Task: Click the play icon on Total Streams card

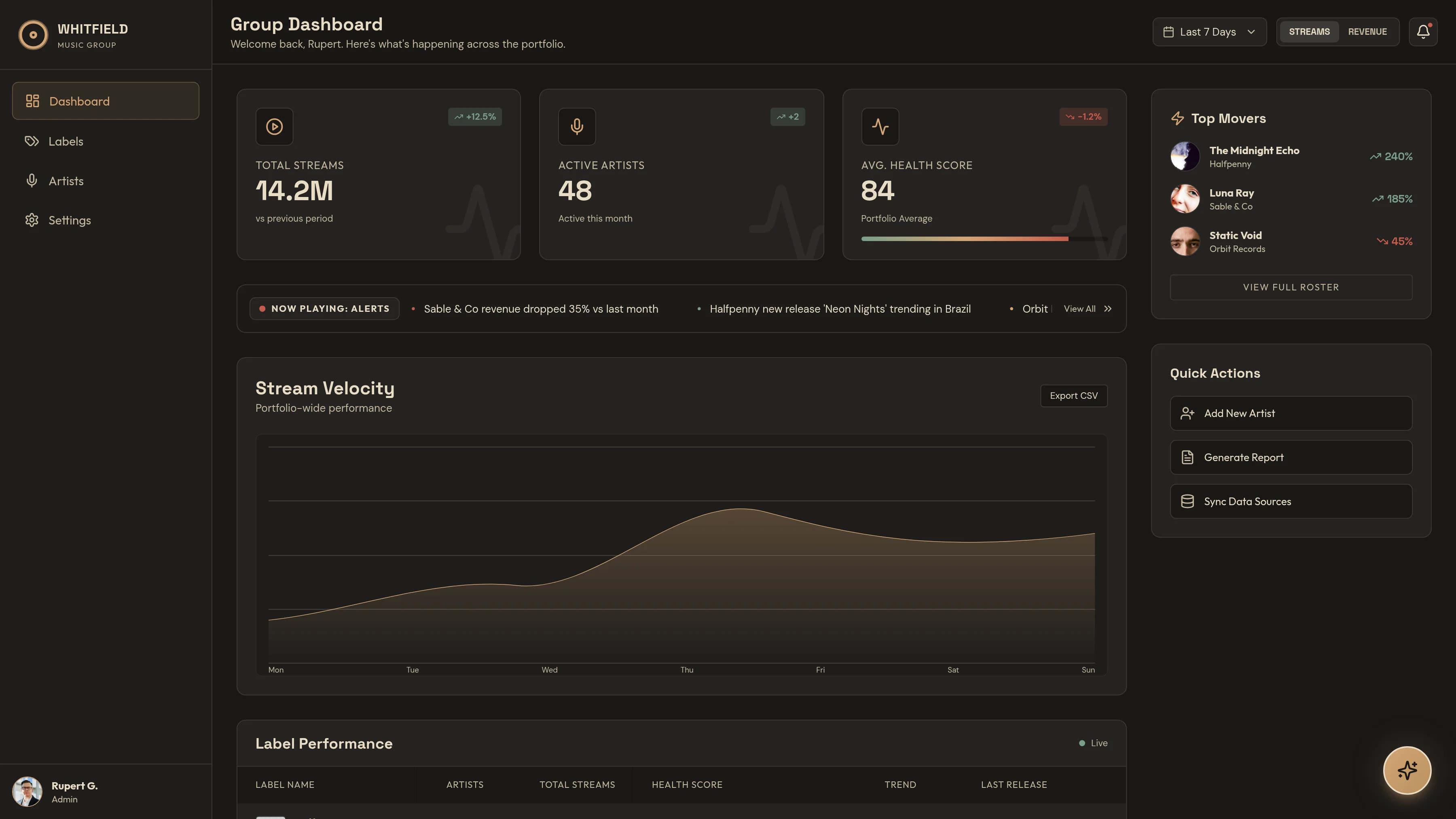Action: pos(274,127)
